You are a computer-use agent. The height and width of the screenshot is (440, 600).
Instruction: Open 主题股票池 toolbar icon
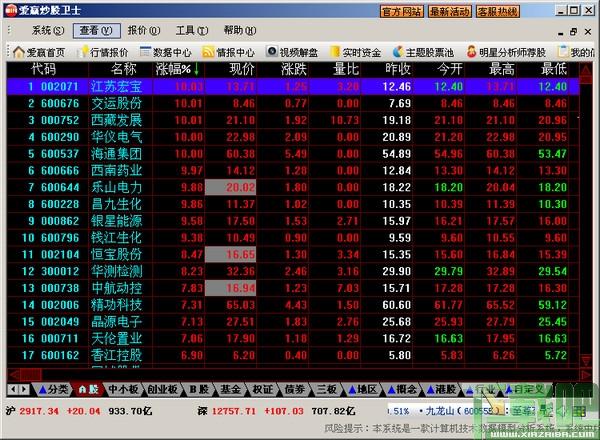point(423,52)
